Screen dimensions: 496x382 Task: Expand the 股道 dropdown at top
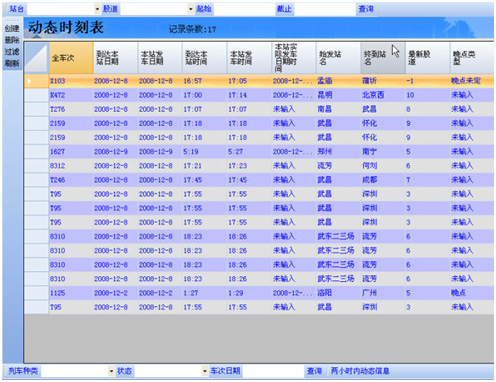pyautogui.click(x=191, y=9)
